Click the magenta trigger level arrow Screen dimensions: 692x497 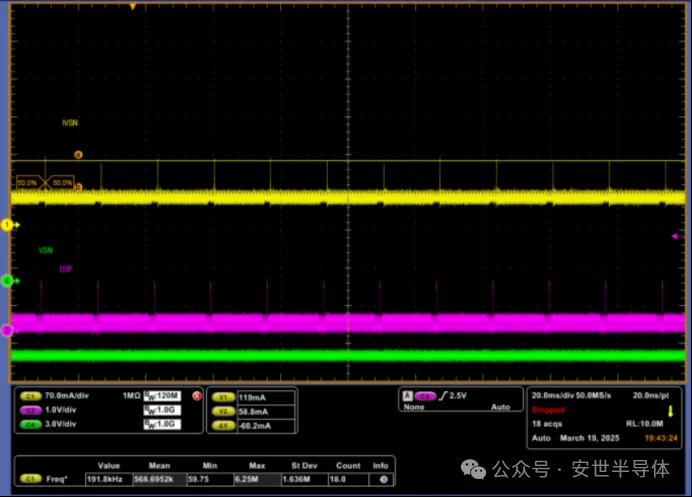(x=676, y=236)
